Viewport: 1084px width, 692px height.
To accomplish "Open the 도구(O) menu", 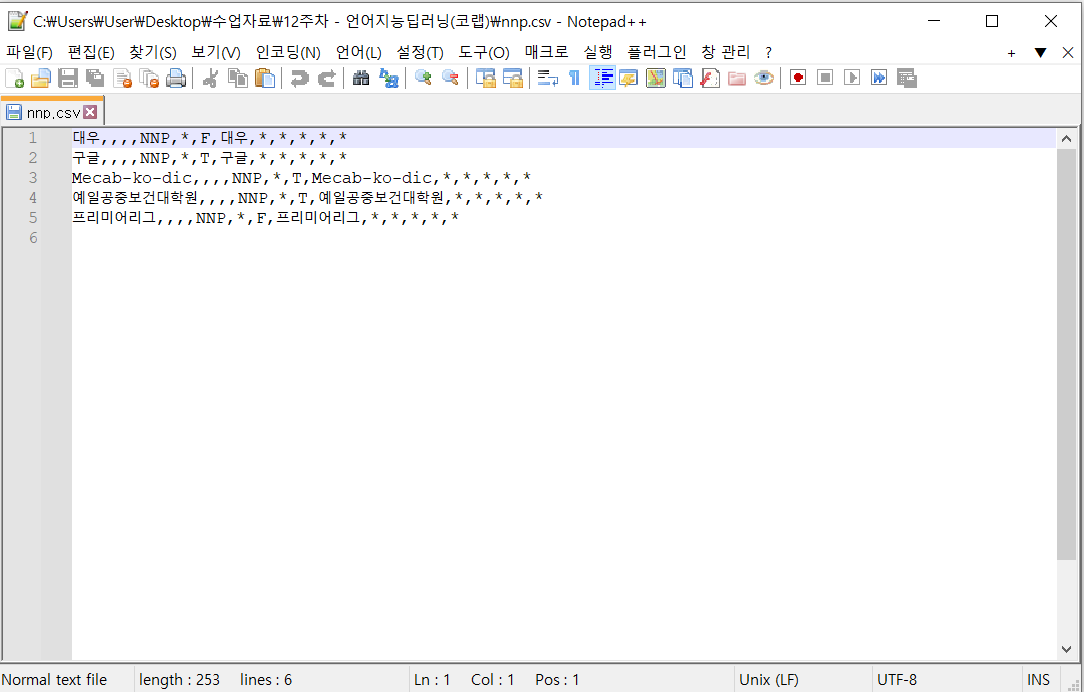I will (x=484, y=53).
